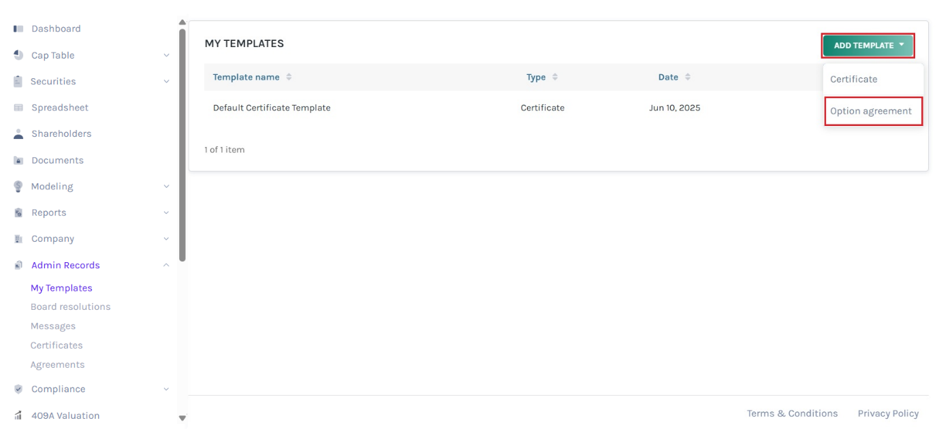Click the Spreadsheet grid icon

tap(18, 108)
